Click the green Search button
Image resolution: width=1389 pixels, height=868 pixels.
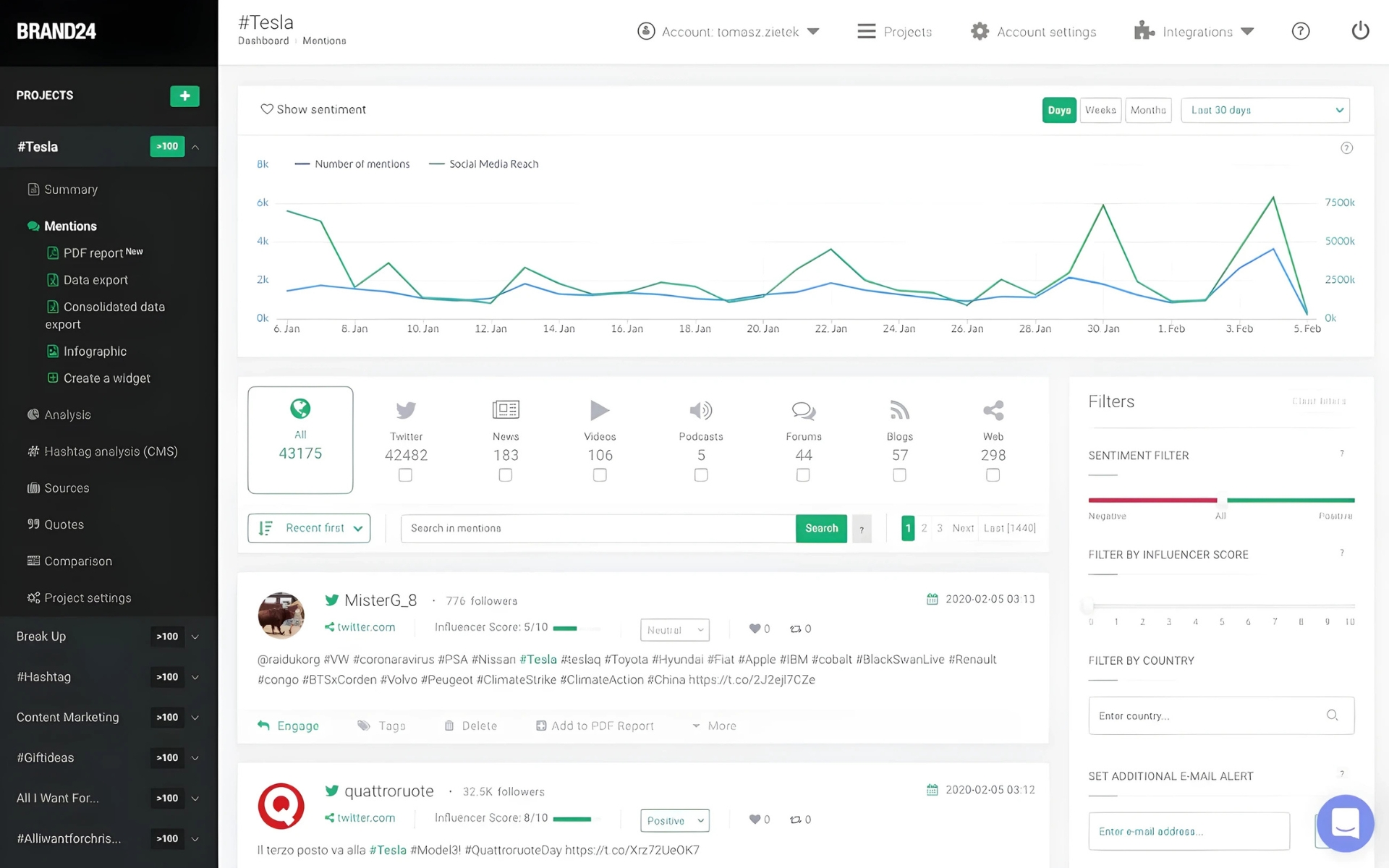click(x=821, y=528)
